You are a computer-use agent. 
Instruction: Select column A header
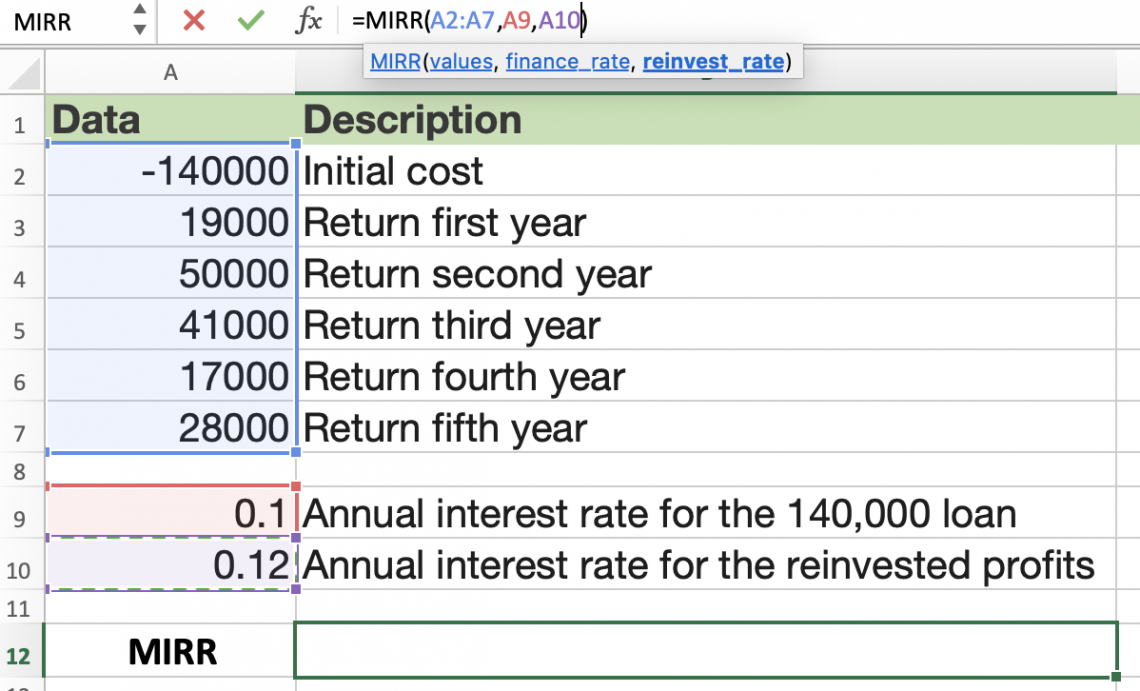[x=170, y=72]
